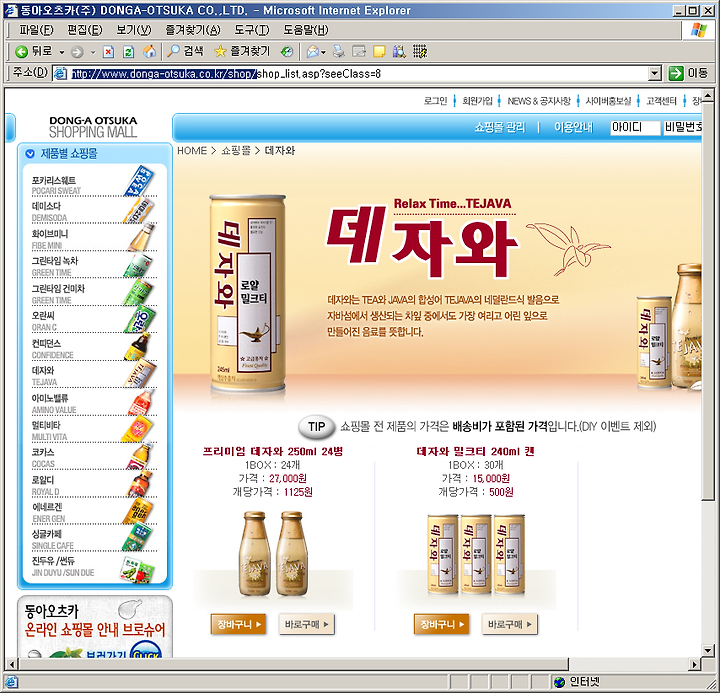720x693 pixels.
Task: Click 쇼핑몰 in the breadcrumb
Action: 236,151
